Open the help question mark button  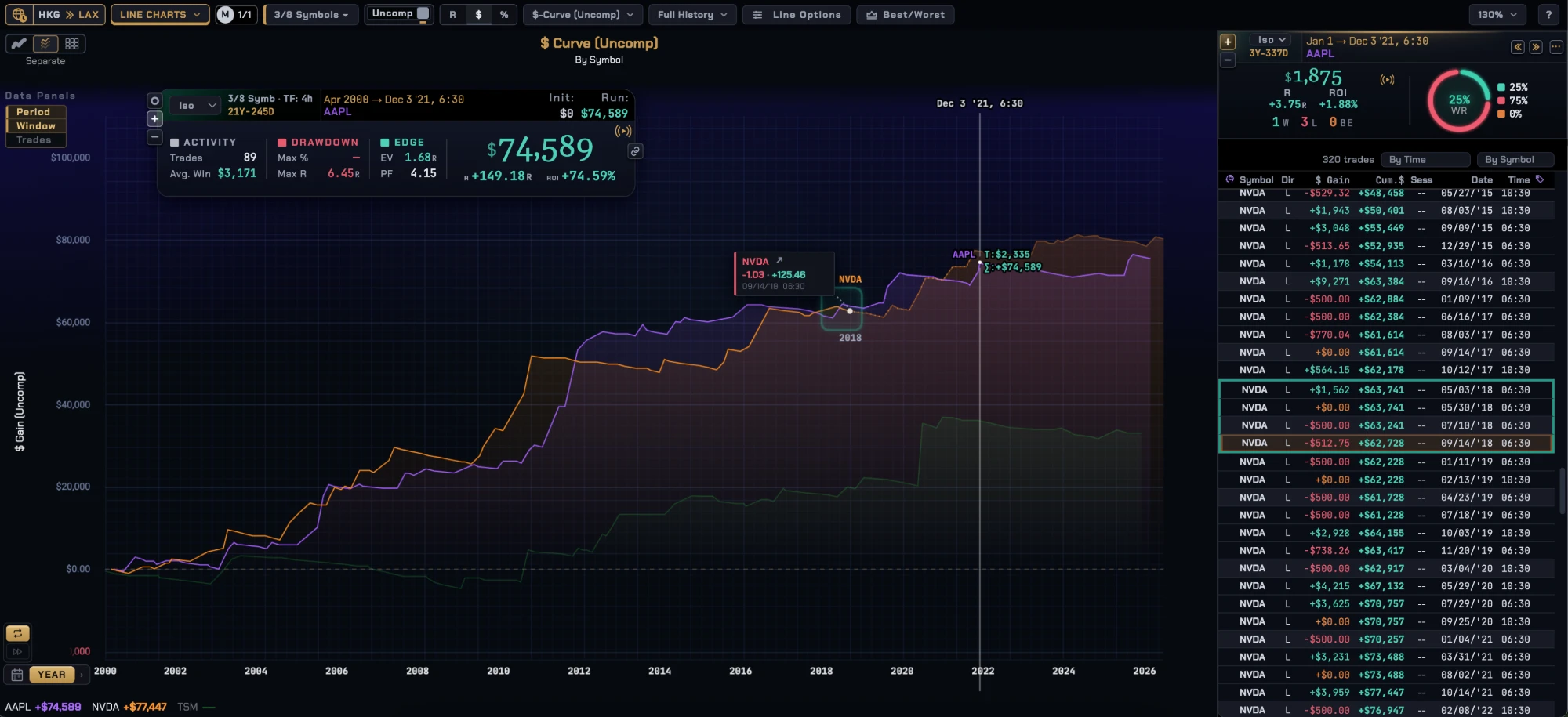[x=1548, y=14]
